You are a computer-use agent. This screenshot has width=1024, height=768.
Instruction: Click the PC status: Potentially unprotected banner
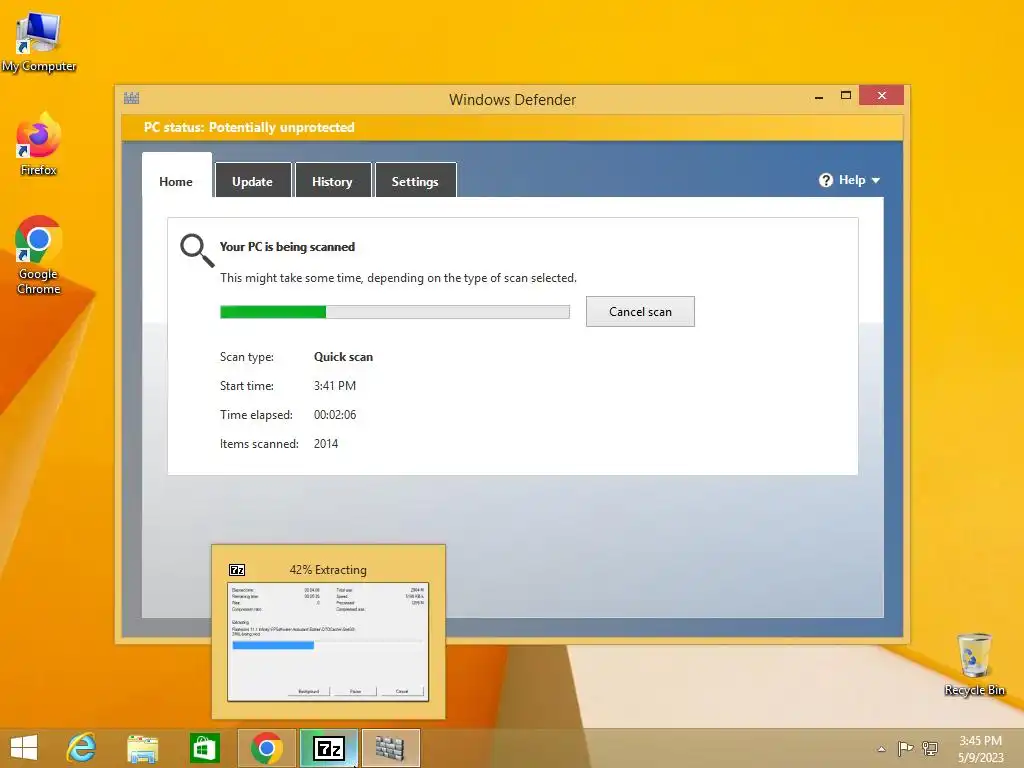point(512,127)
